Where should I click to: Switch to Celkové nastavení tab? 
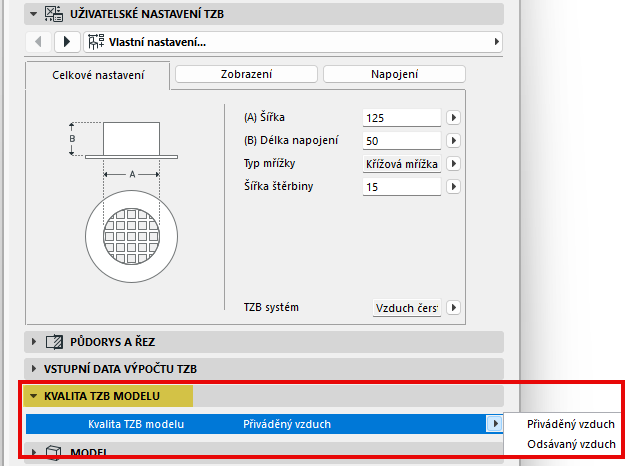tap(98, 75)
